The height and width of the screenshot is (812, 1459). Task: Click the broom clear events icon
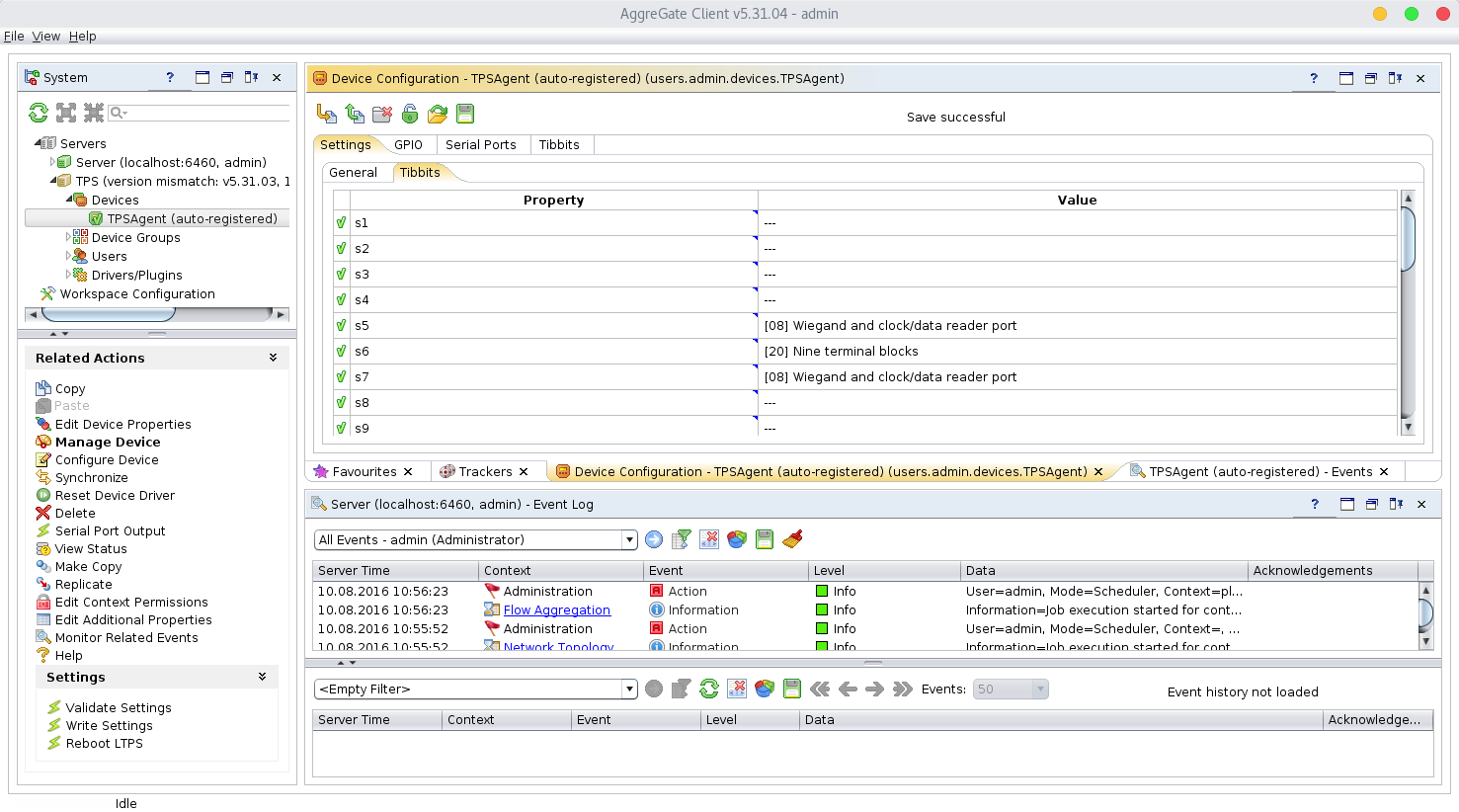(792, 539)
